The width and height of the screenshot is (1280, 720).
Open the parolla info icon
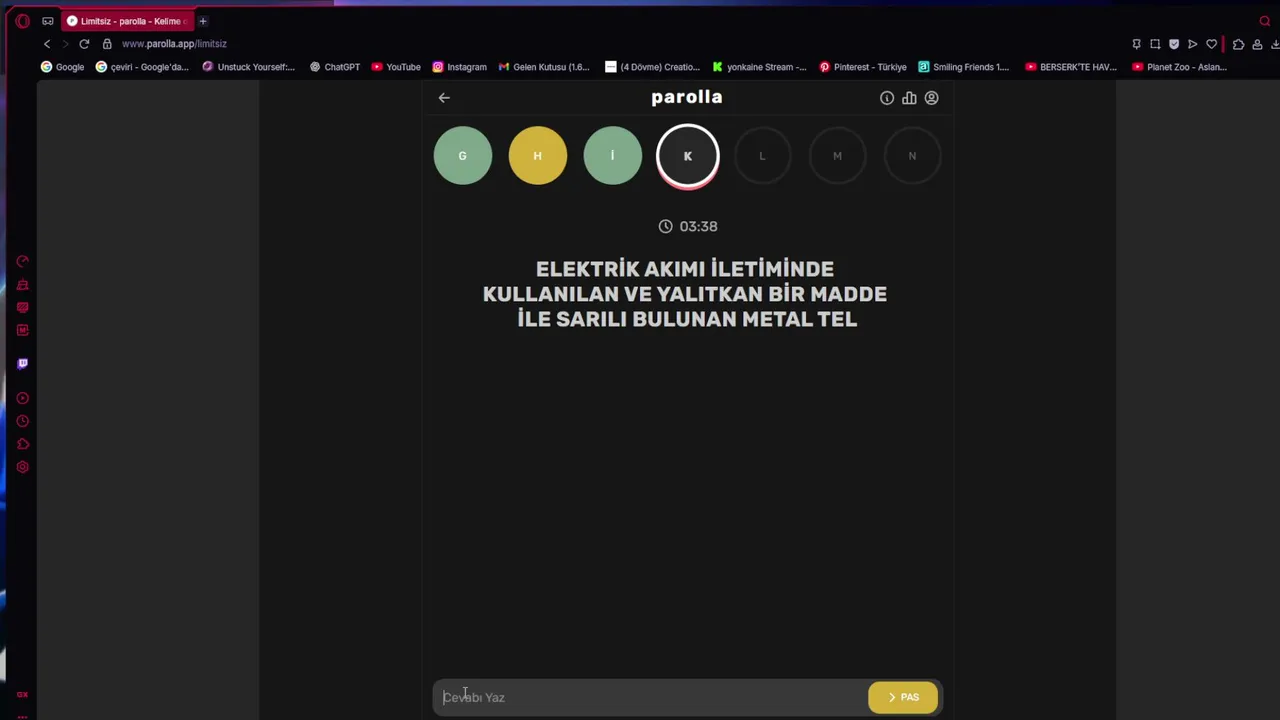887,98
